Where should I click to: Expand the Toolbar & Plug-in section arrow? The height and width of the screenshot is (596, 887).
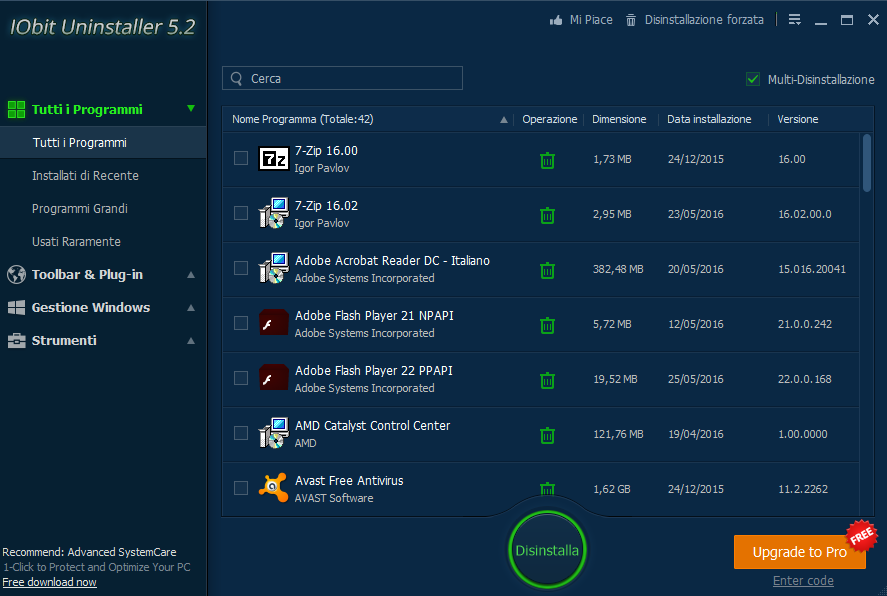pyautogui.click(x=191, y=275)
